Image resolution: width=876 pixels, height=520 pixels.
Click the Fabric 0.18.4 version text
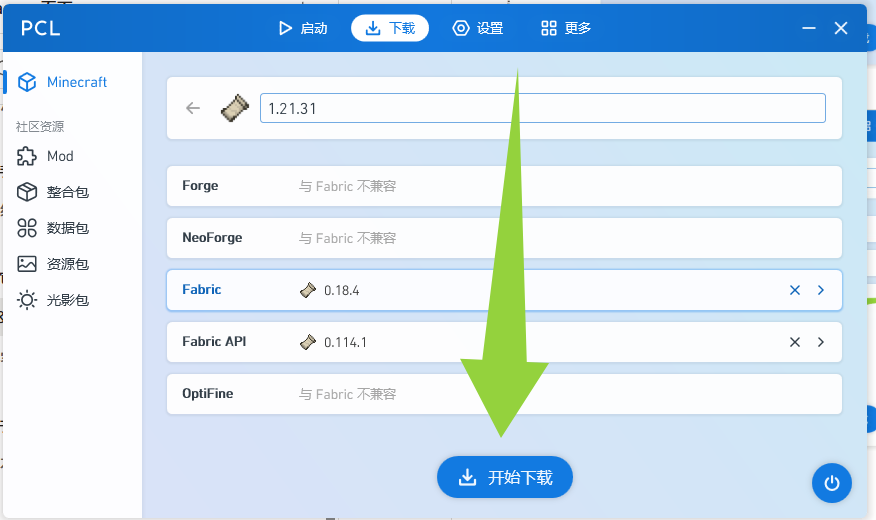point(341,290)
